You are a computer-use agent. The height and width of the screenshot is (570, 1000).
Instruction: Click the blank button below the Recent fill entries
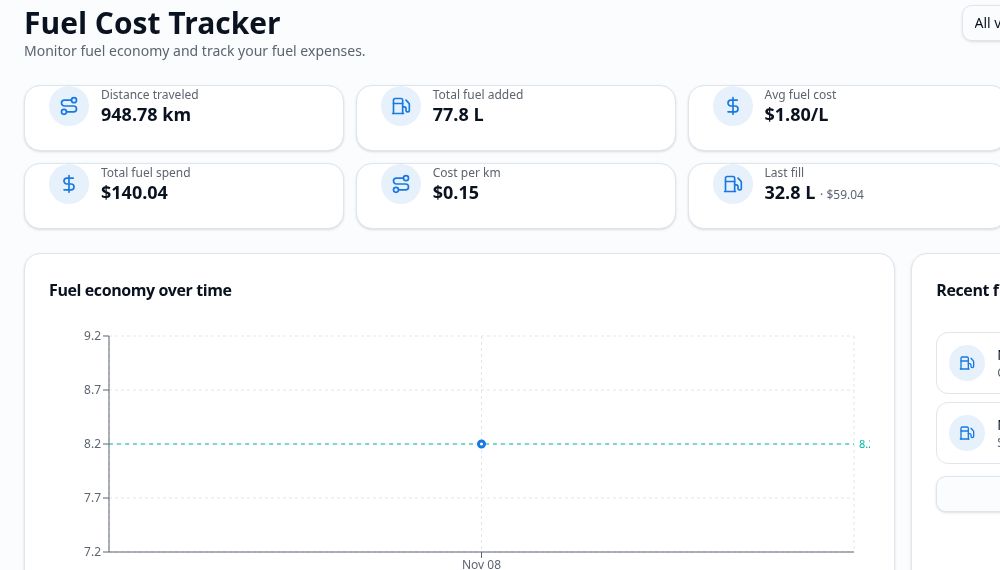pyautogui.click(x=968, y=493)
